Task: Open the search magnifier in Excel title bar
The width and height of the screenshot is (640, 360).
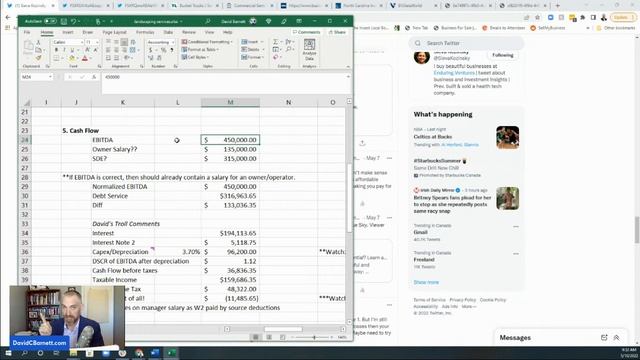Action: [x=208, y=21]
